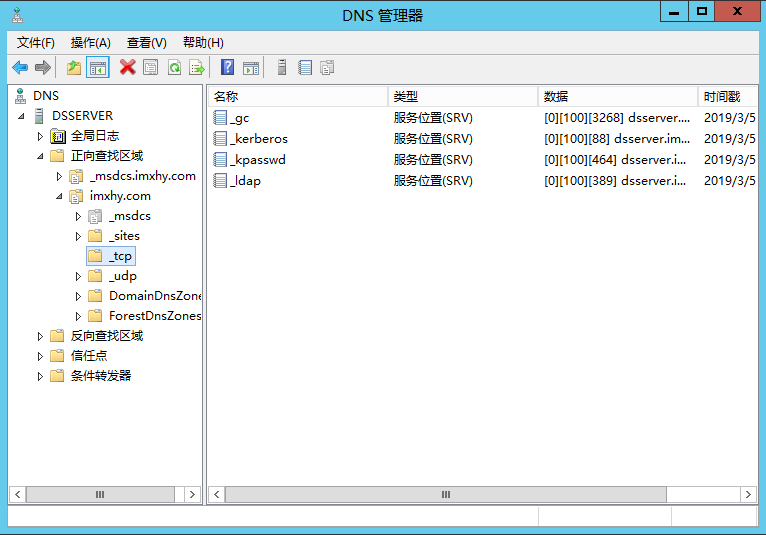Select the 条件转发器 tree item
This screenshot has width=766, height=535.
coord(101,376)
